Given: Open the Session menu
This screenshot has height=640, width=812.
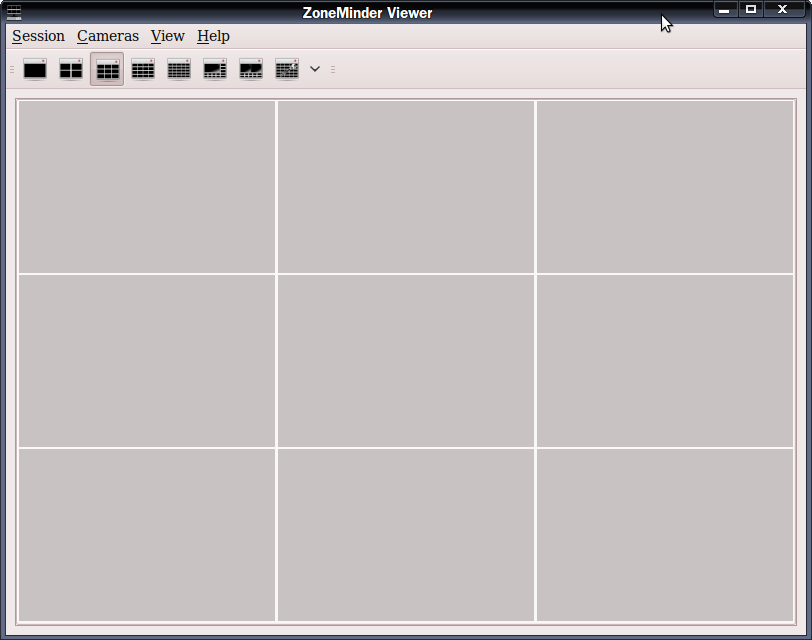Looking at the screenshot, I should (x=38, y=36).
